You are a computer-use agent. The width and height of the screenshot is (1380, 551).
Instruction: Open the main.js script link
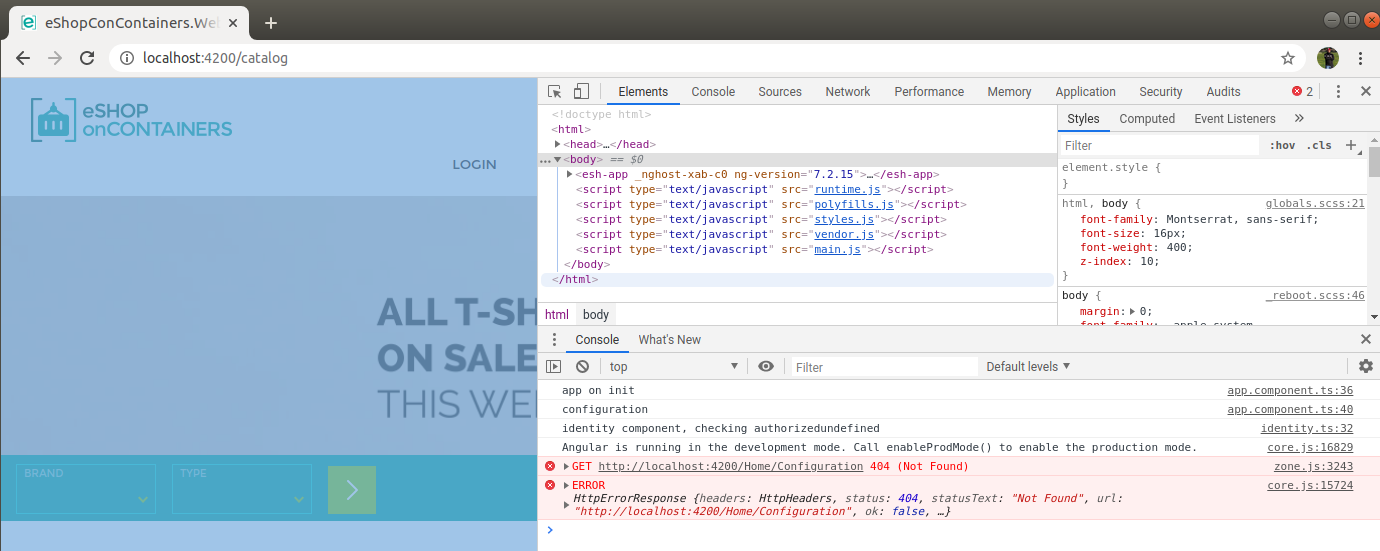[838, 249]
